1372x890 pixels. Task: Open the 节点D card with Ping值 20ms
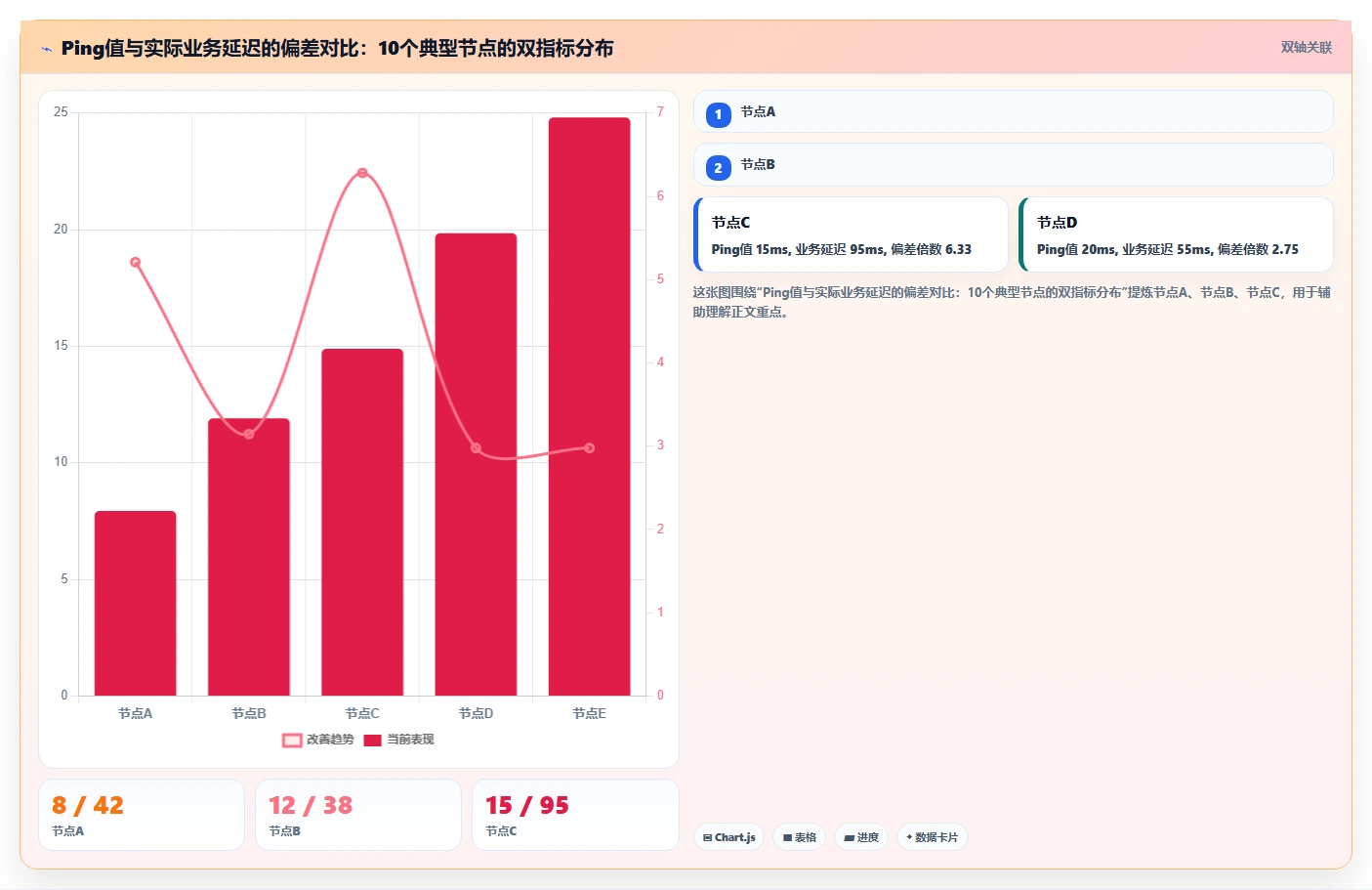[1176, 234]
